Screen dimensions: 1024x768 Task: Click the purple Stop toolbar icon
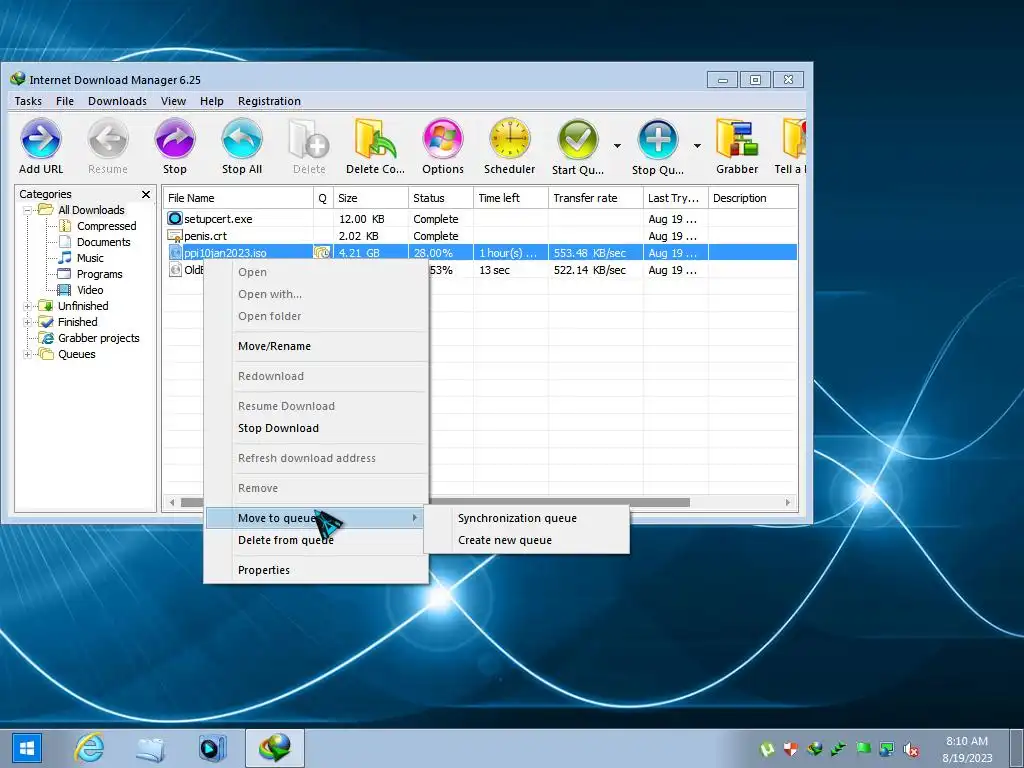[174, 146]
